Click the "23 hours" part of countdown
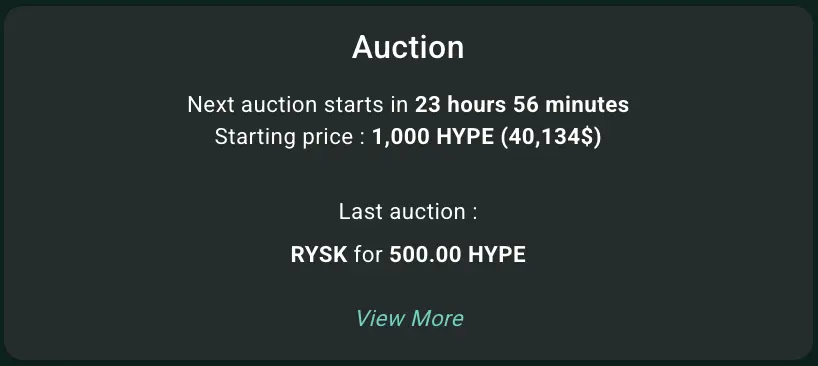This screenshot has height=366, width=818. coord(460,105)
